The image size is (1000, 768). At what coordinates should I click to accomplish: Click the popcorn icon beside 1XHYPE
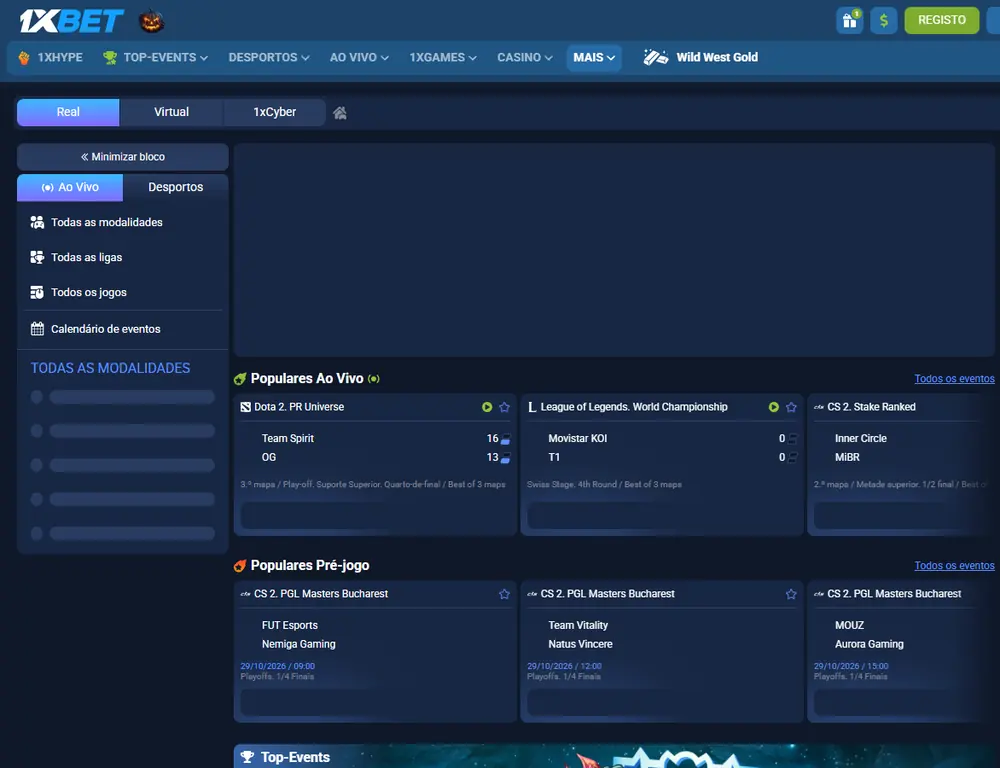pos(24,57)
